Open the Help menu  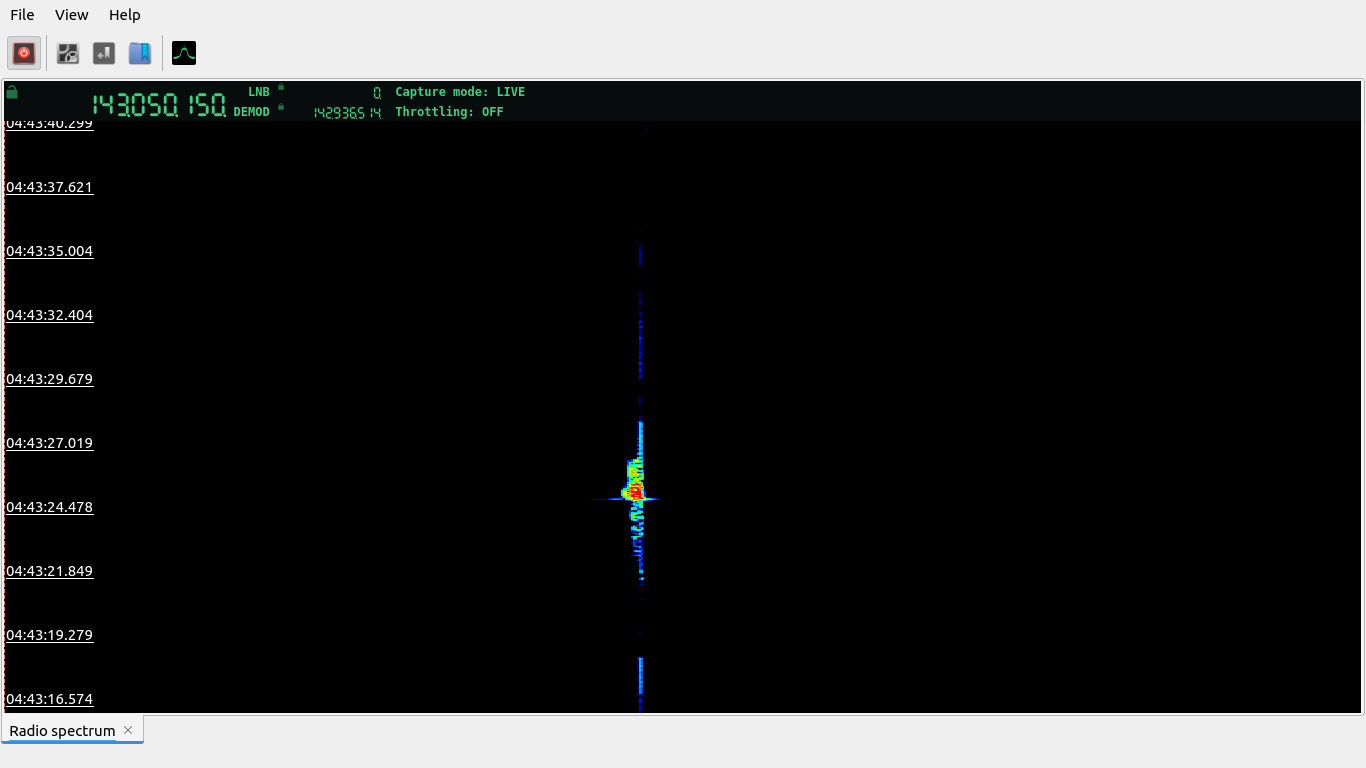tap(125, 15)
